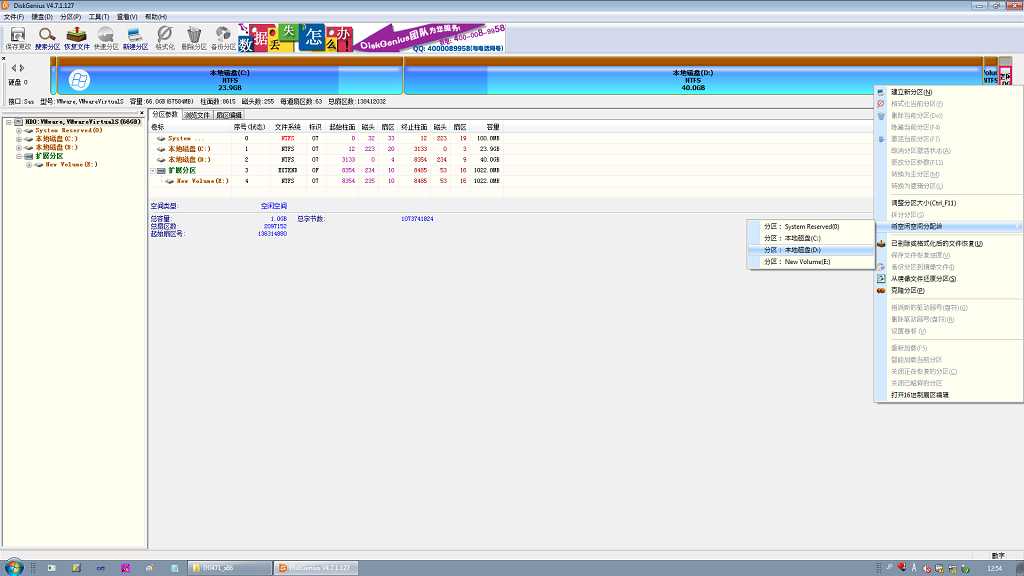This screenshot has height=576, width=1024.
Task: Click the 删除分区 delete partition trash icon
Action: click(193, 38)
